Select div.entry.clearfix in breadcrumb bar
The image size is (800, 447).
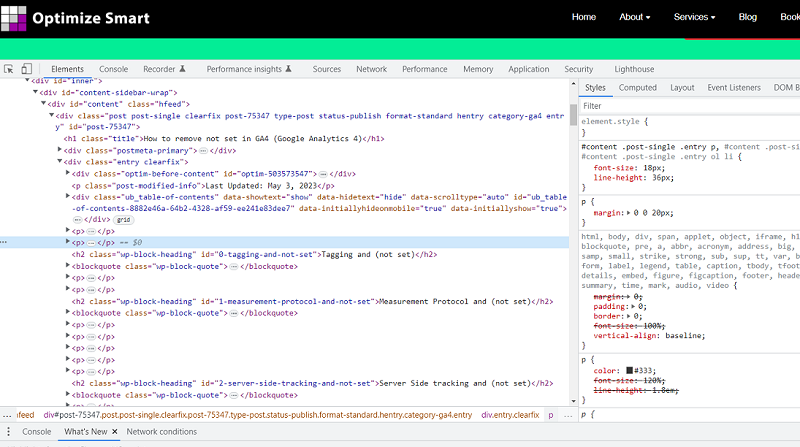pyautogui.click(x=510, y=414)
